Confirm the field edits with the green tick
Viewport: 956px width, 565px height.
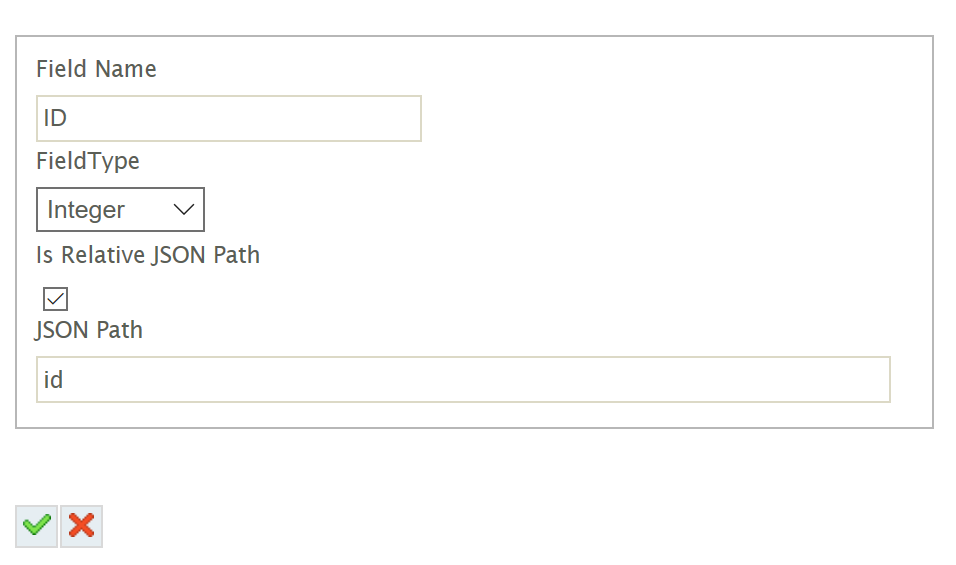pyautogui.click(x=37, y=526)
